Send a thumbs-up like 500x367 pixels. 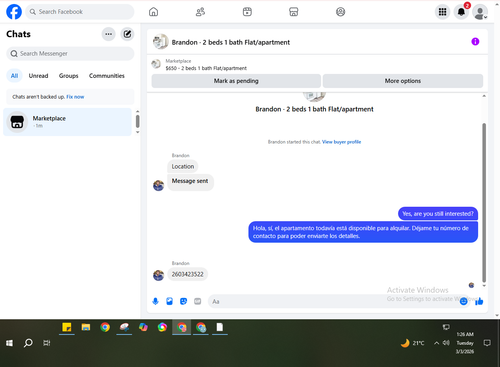tap(479, 301)
